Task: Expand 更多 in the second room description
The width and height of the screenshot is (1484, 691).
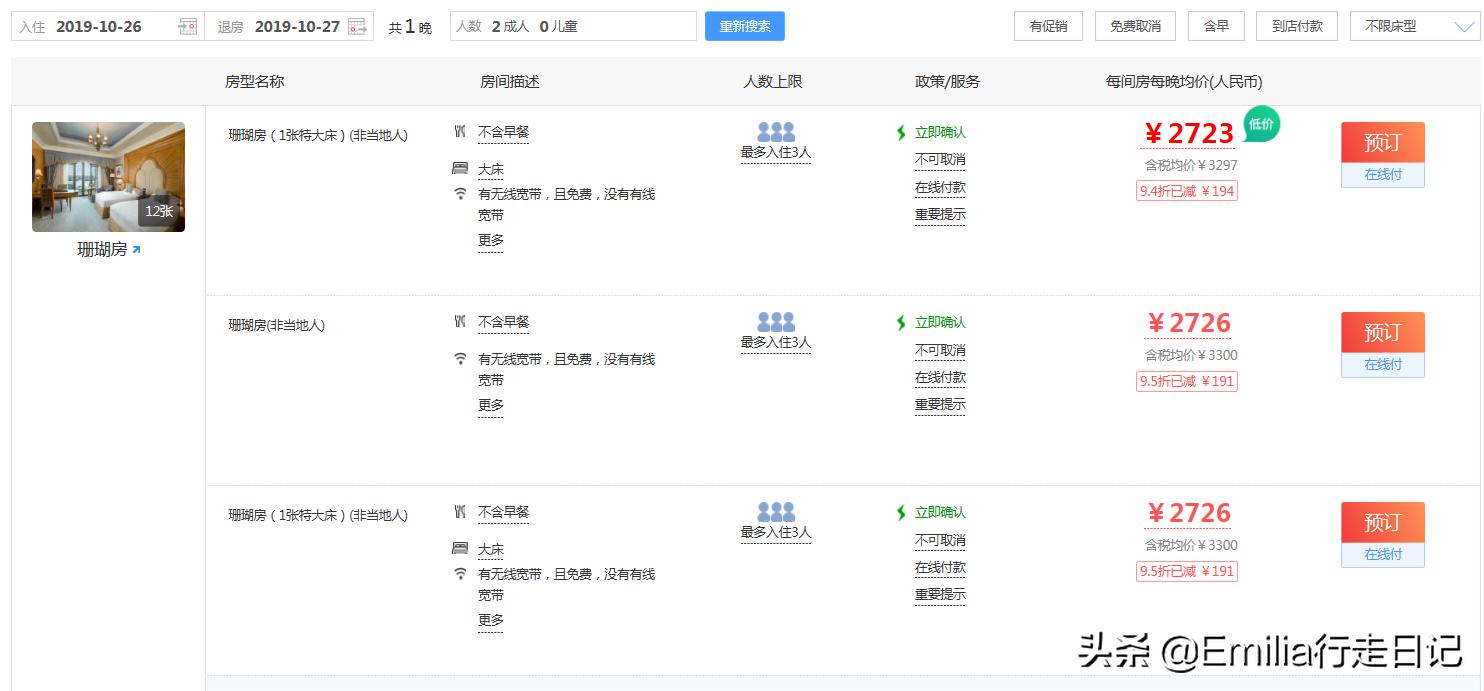Action: click(490, 406)
